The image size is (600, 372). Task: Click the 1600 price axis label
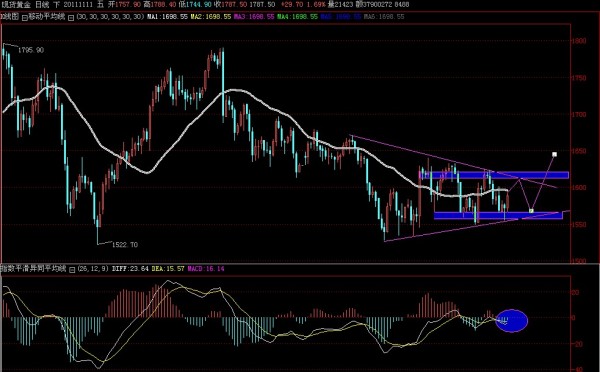579,188
